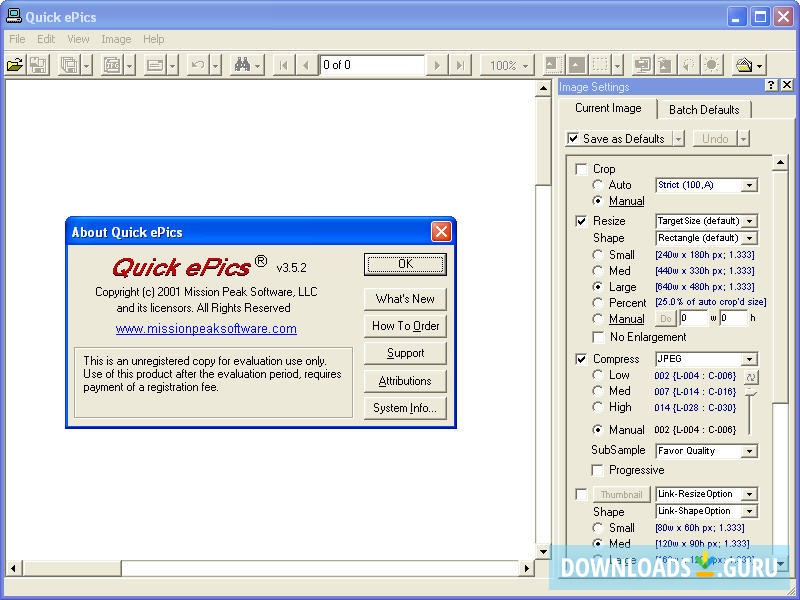Uncheck the Resize checkbox

(x=581, y=221)
